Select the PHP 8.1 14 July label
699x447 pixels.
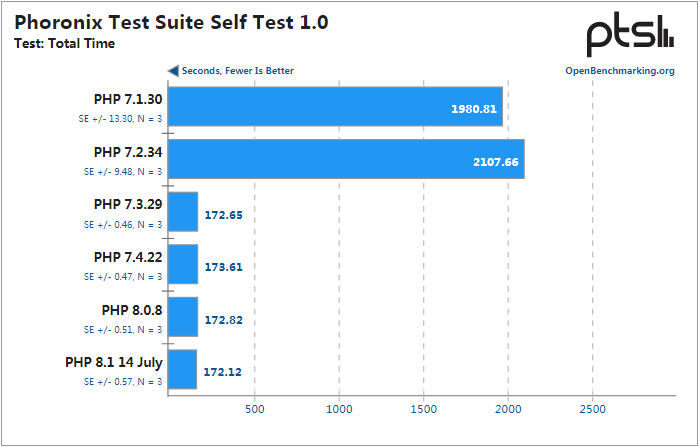[x=114, y=362]
